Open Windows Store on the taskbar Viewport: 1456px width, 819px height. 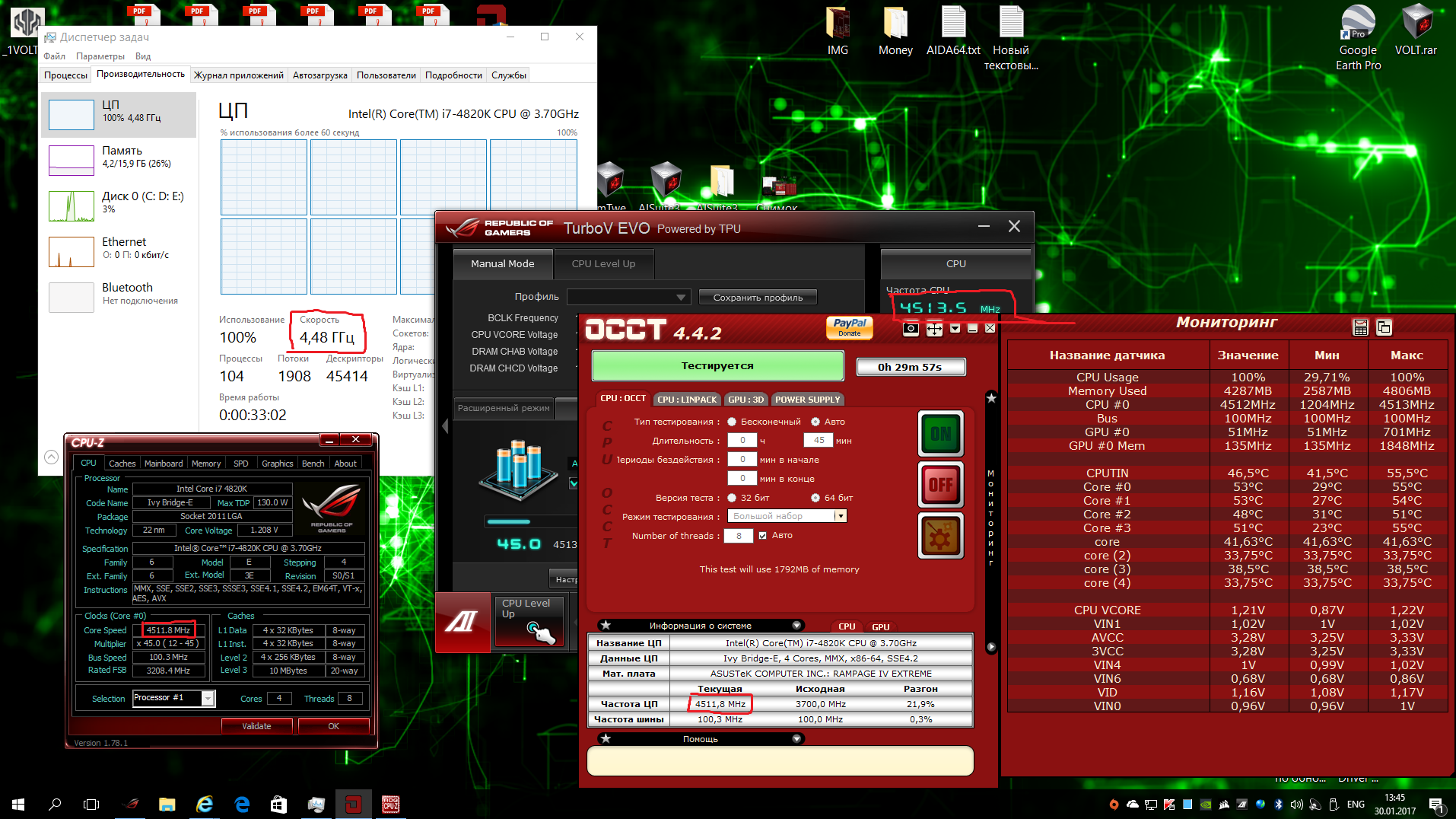(x=279, y=804)
